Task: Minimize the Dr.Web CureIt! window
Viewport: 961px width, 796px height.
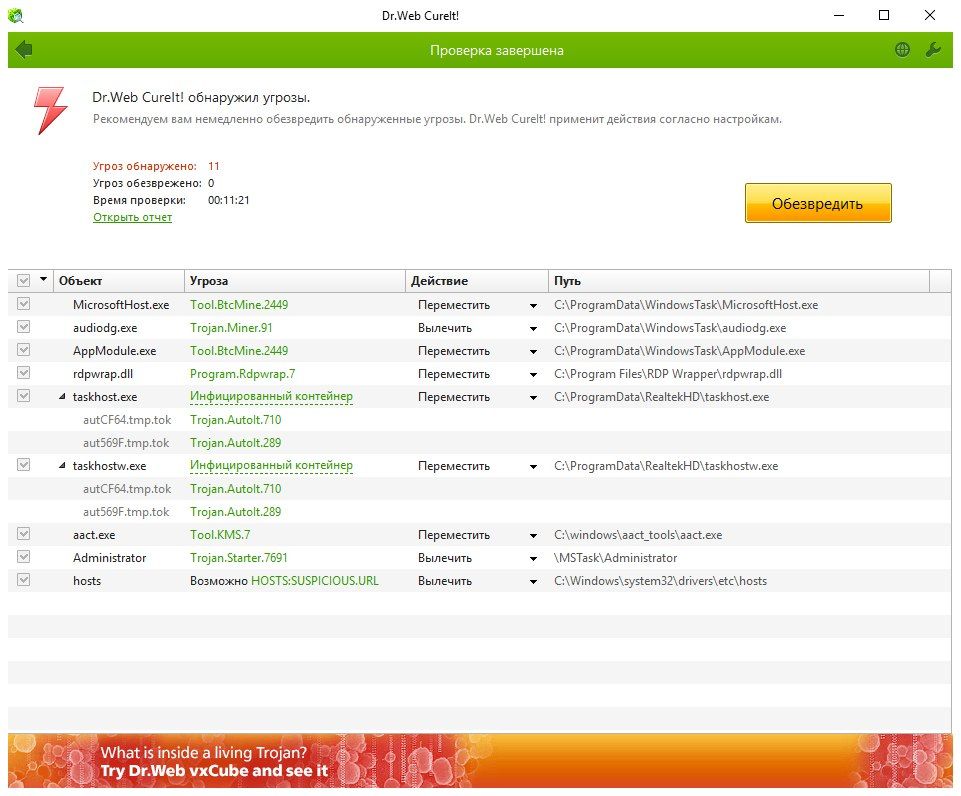Action: click(839, 15)
